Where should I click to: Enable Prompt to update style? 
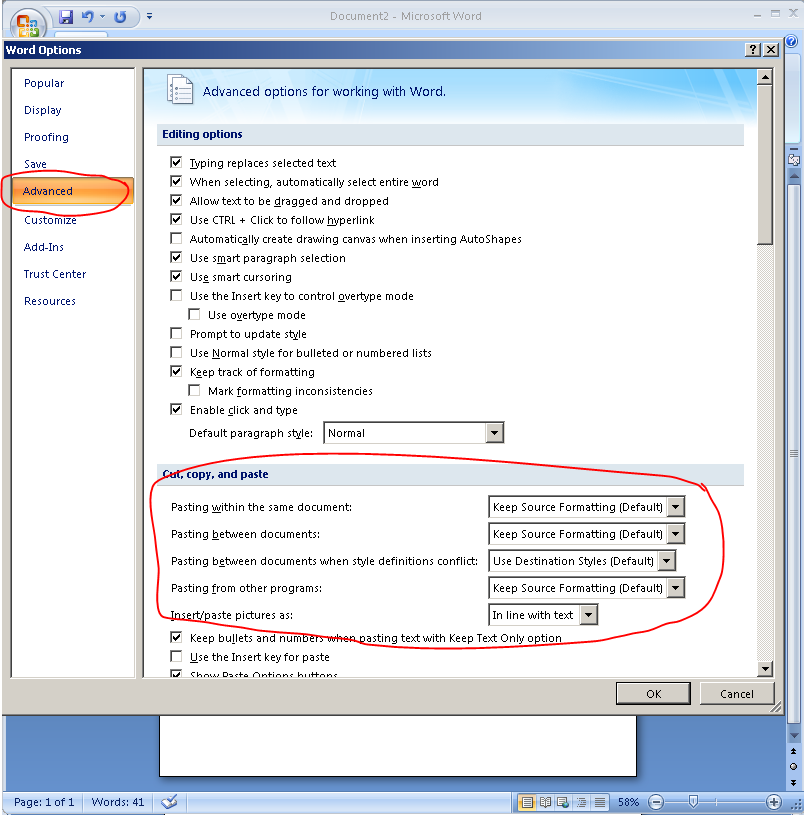(x=176, y=333)
